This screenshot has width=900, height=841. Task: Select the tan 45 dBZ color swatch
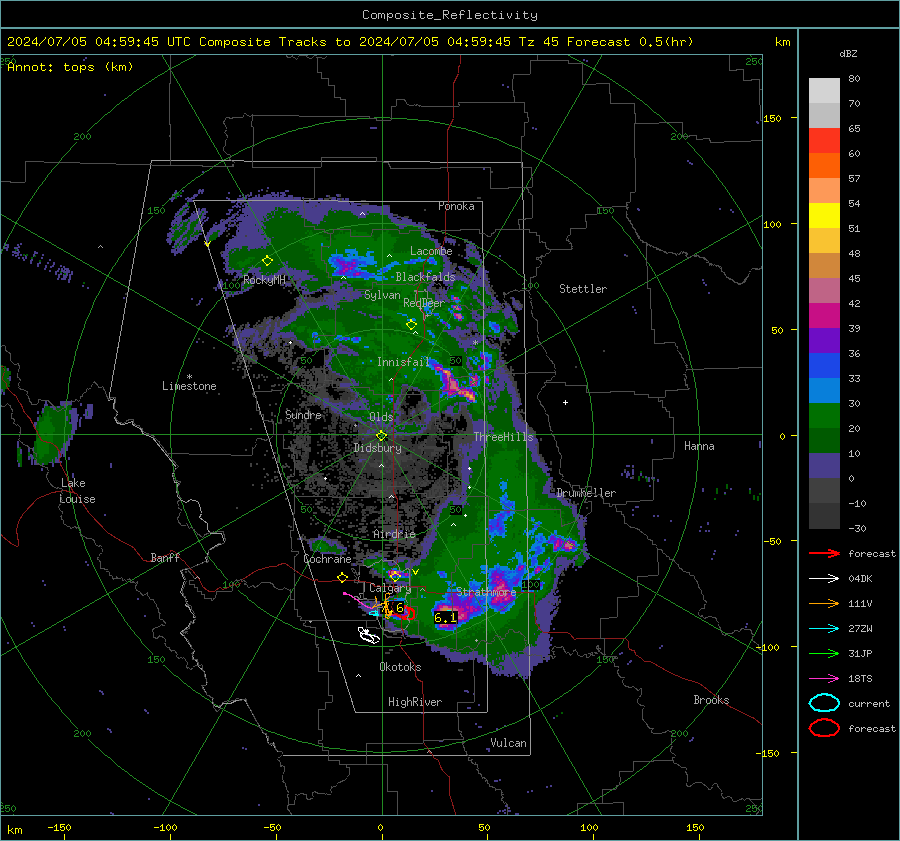pos(824,266)
